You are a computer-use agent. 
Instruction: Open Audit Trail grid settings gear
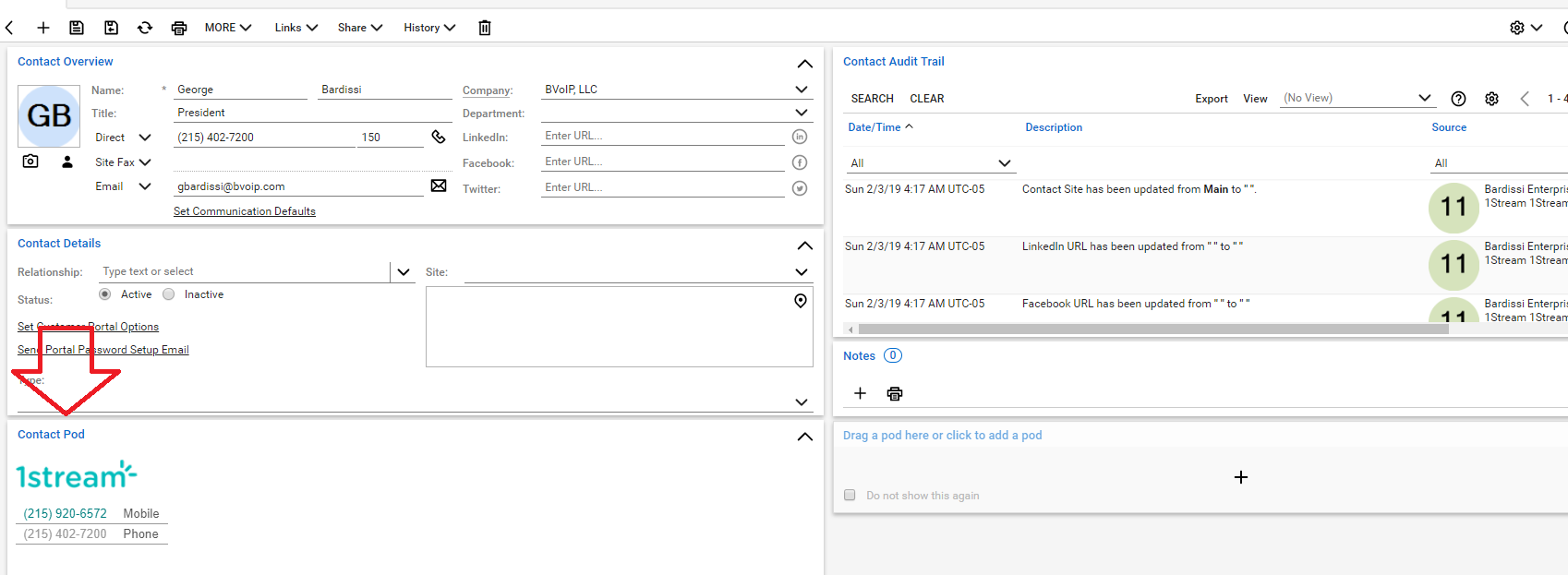coord(1491,99)
